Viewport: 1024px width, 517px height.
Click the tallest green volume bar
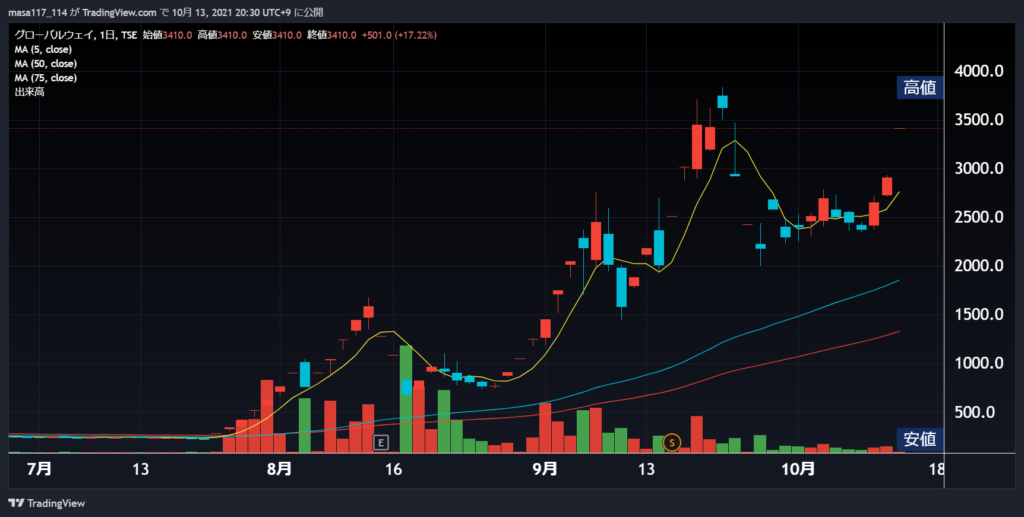[406, 399]
